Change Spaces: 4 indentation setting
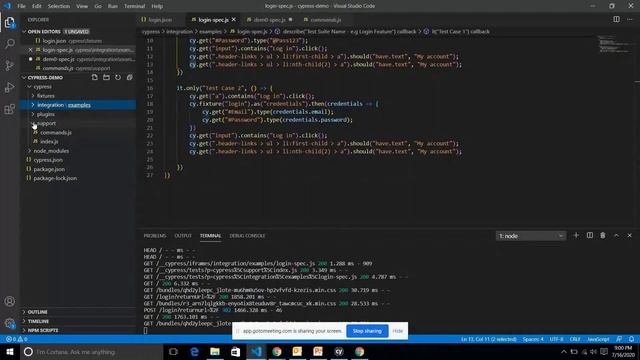 coord(533,339)
